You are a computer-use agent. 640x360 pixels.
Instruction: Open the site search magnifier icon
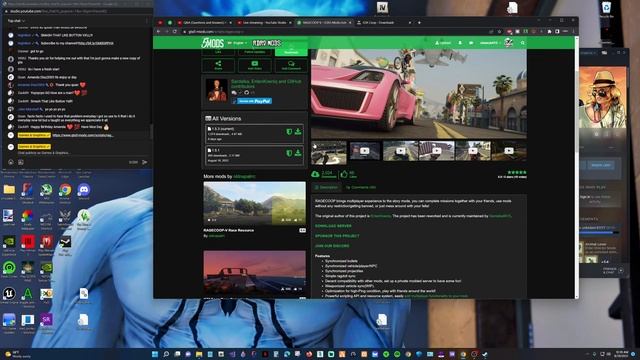[522, 42]
